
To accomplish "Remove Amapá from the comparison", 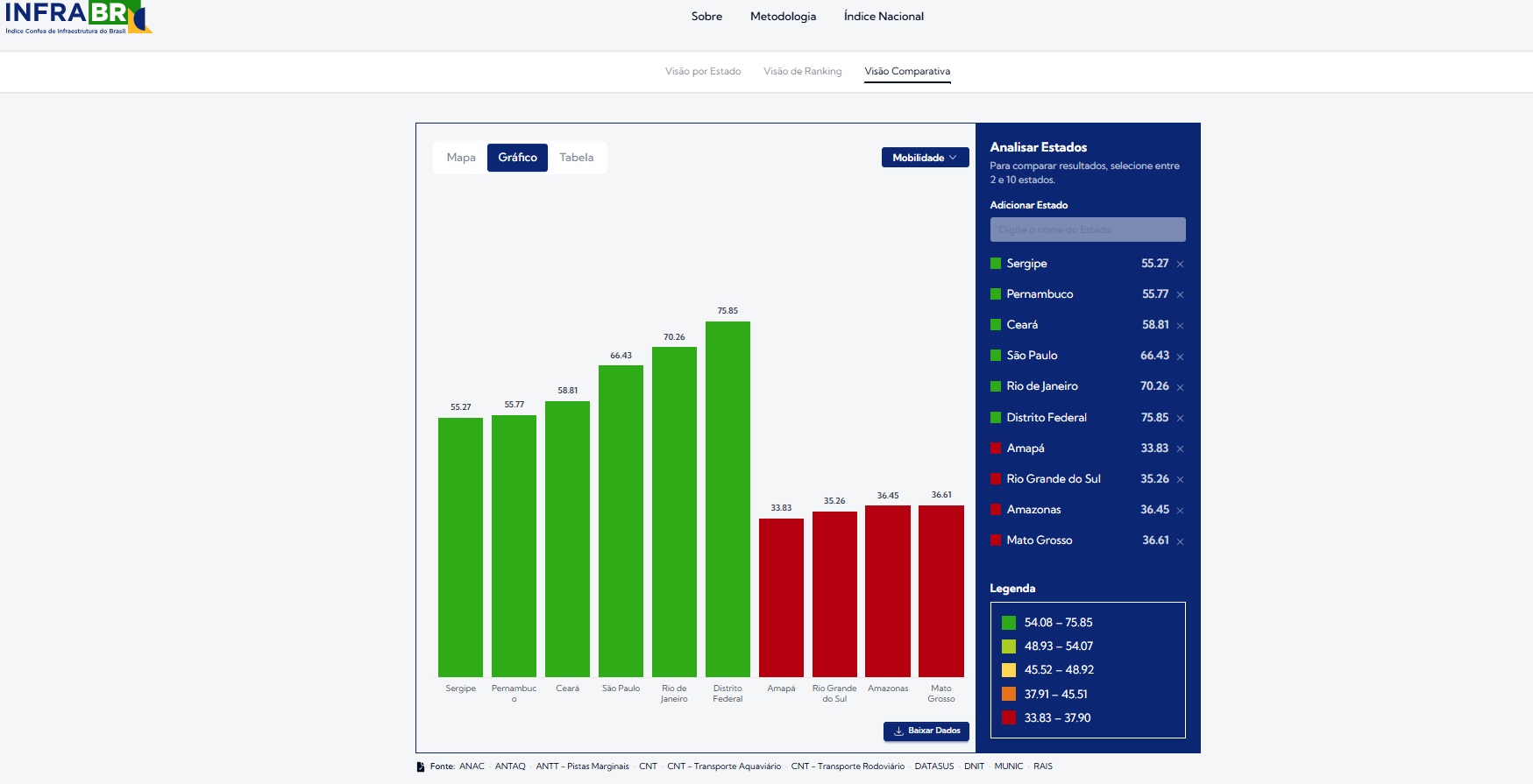I will 1180,449.
